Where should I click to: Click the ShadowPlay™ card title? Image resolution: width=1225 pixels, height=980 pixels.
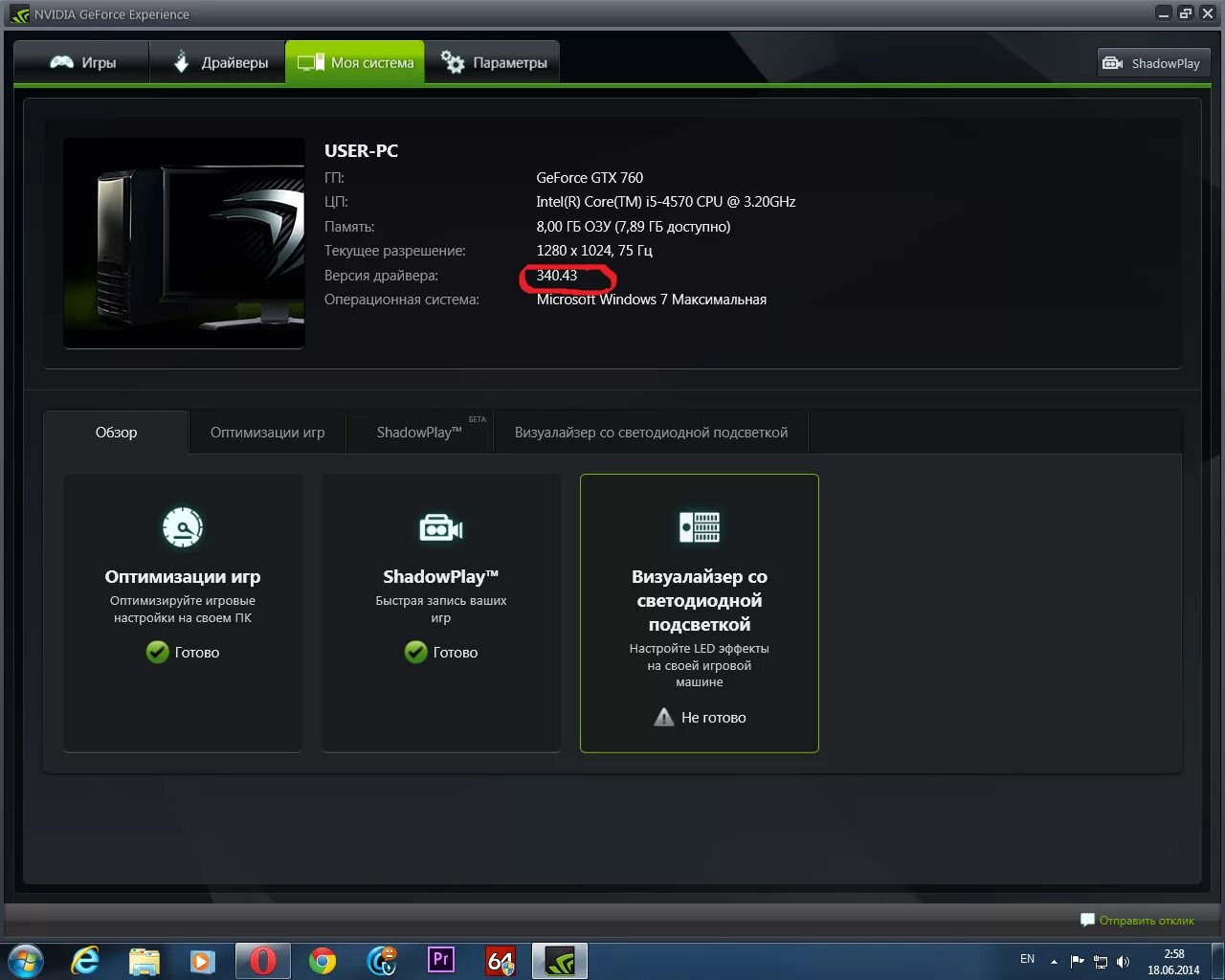pos(441,576)
